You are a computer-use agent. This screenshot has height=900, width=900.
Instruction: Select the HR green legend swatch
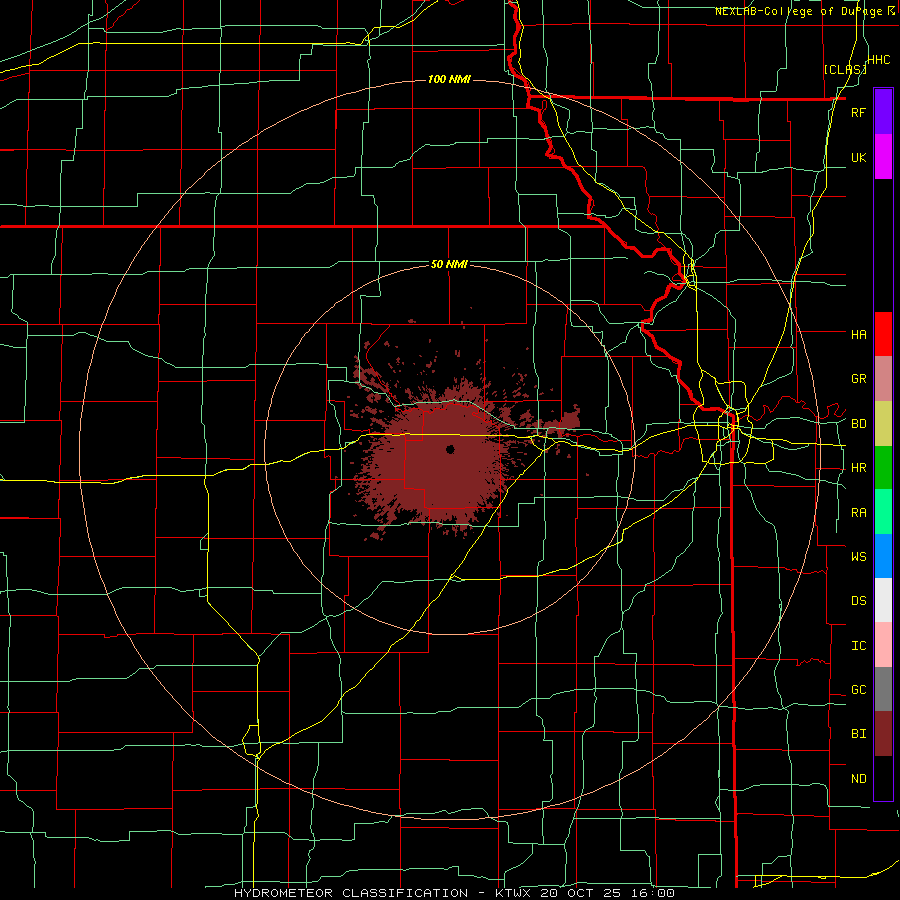(883, 468)
